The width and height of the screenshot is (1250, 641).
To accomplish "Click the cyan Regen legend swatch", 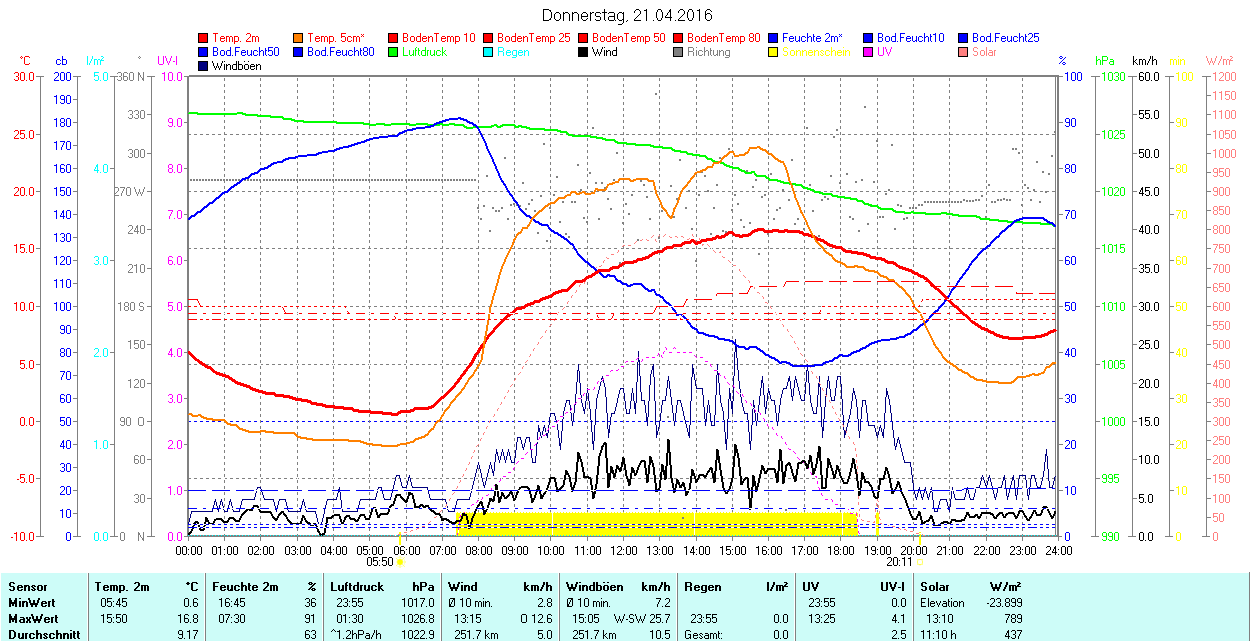I will pyautogui.click(x=488, y=52).
